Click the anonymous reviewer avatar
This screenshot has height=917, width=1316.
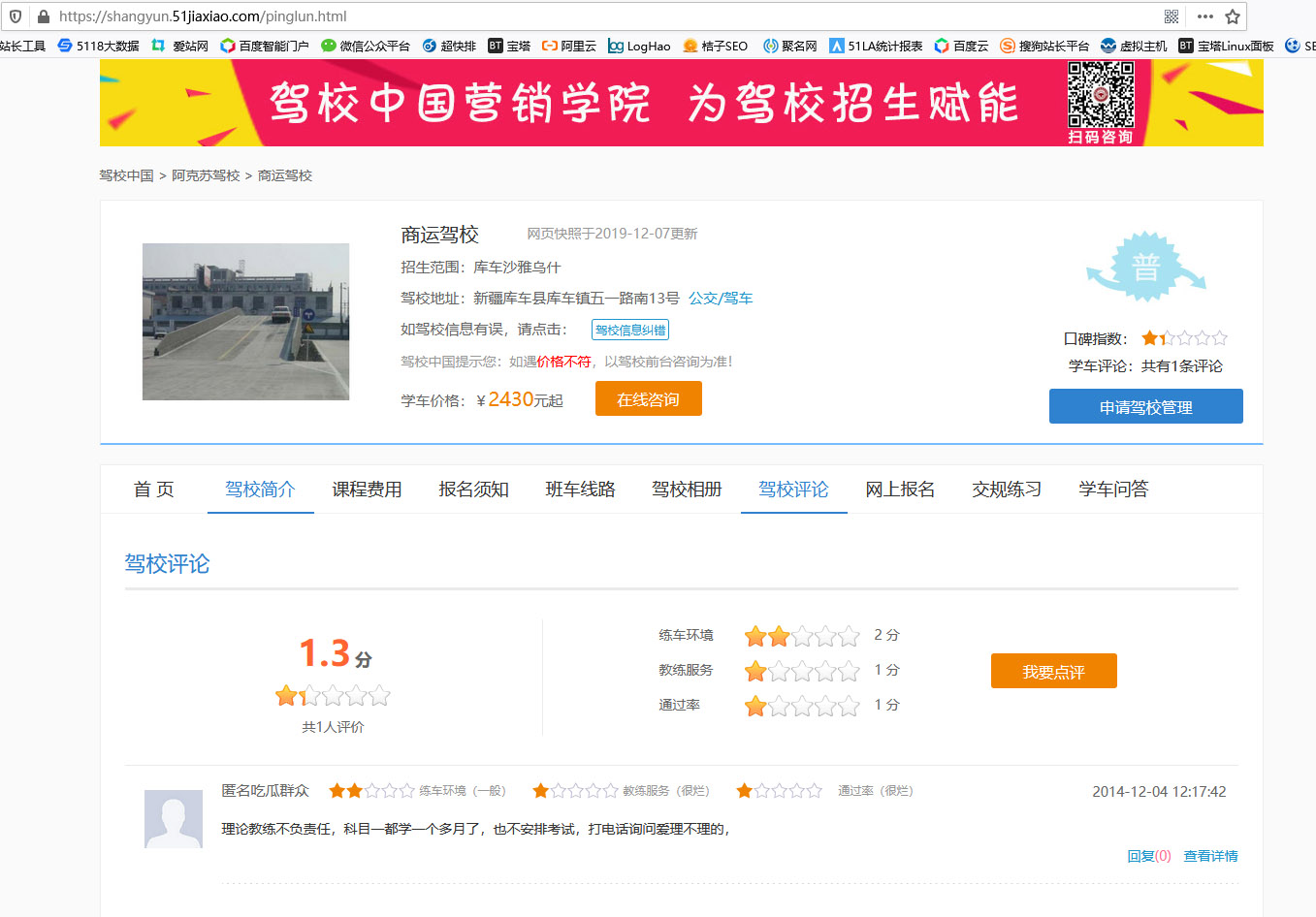point(174,819)
